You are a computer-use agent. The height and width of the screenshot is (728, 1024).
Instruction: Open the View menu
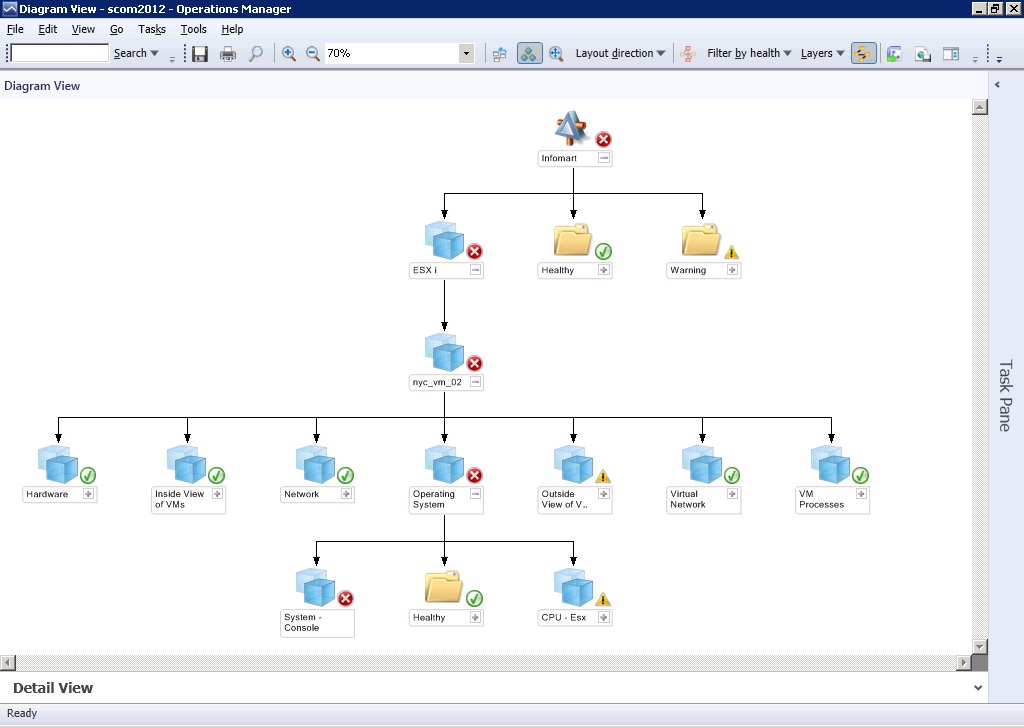pyautogui.click(x=83, y=29)
